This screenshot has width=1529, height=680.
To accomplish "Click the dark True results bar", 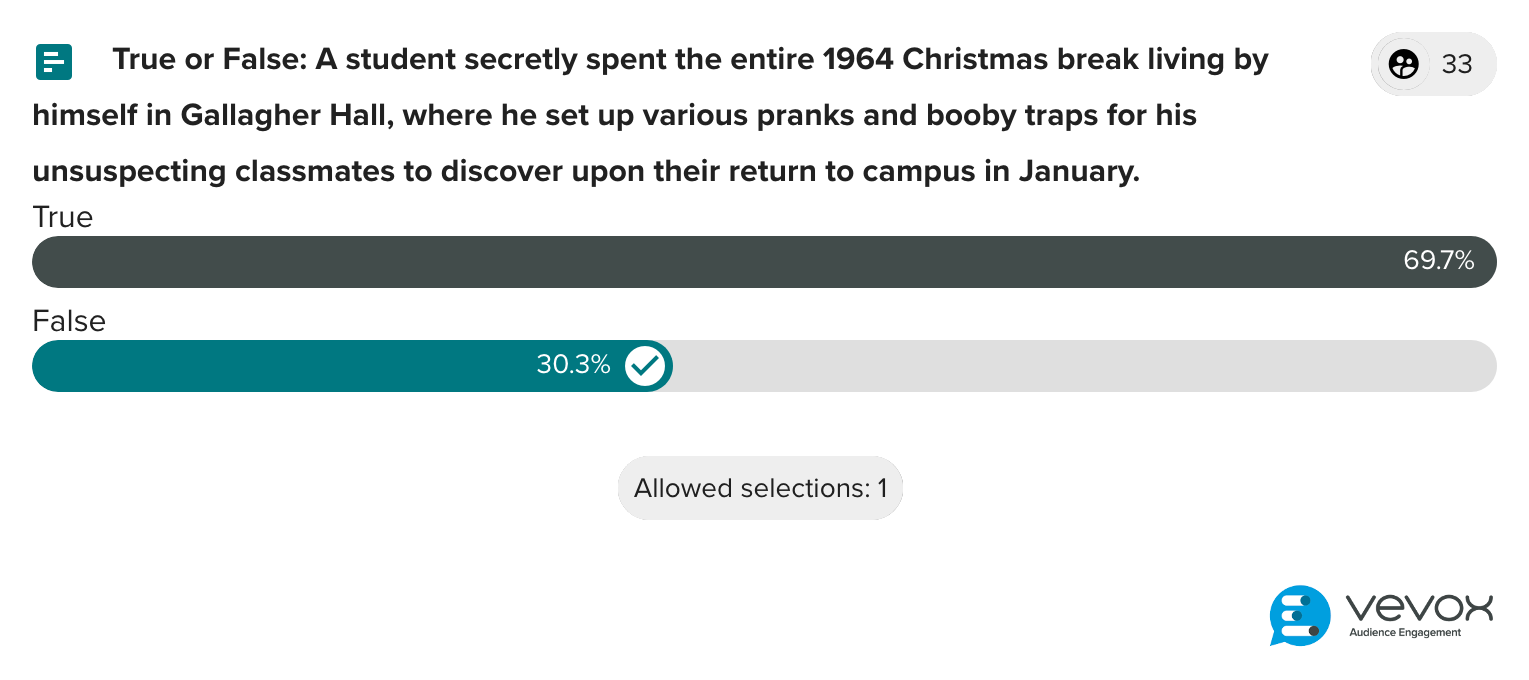I will pyautogui.click(x=700, y=262).
